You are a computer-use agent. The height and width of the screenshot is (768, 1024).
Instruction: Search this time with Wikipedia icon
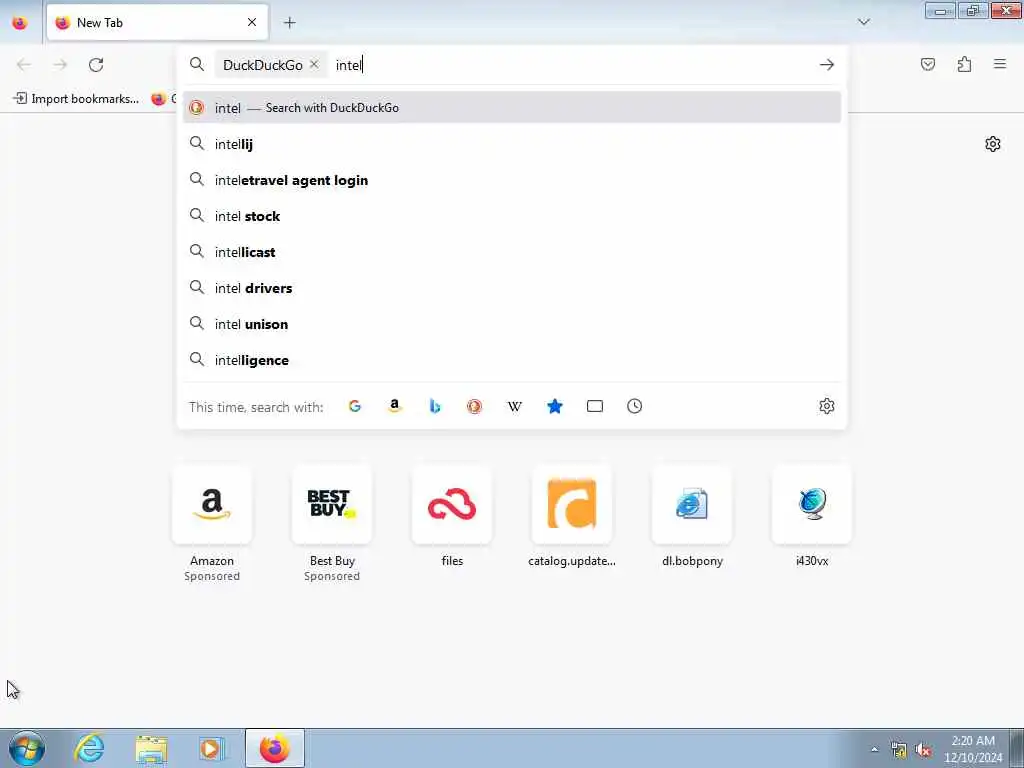point(515,406)
